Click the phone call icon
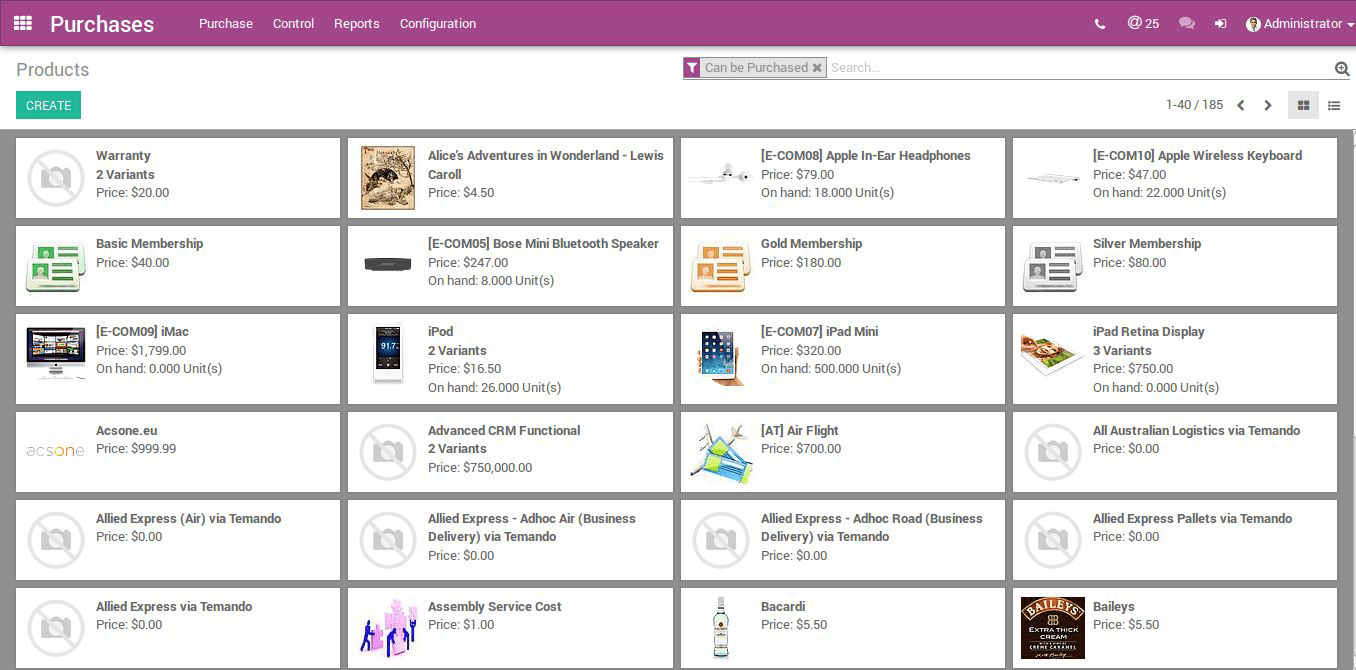Viewport: 1356px width, 670px height. coord(1100,24)
